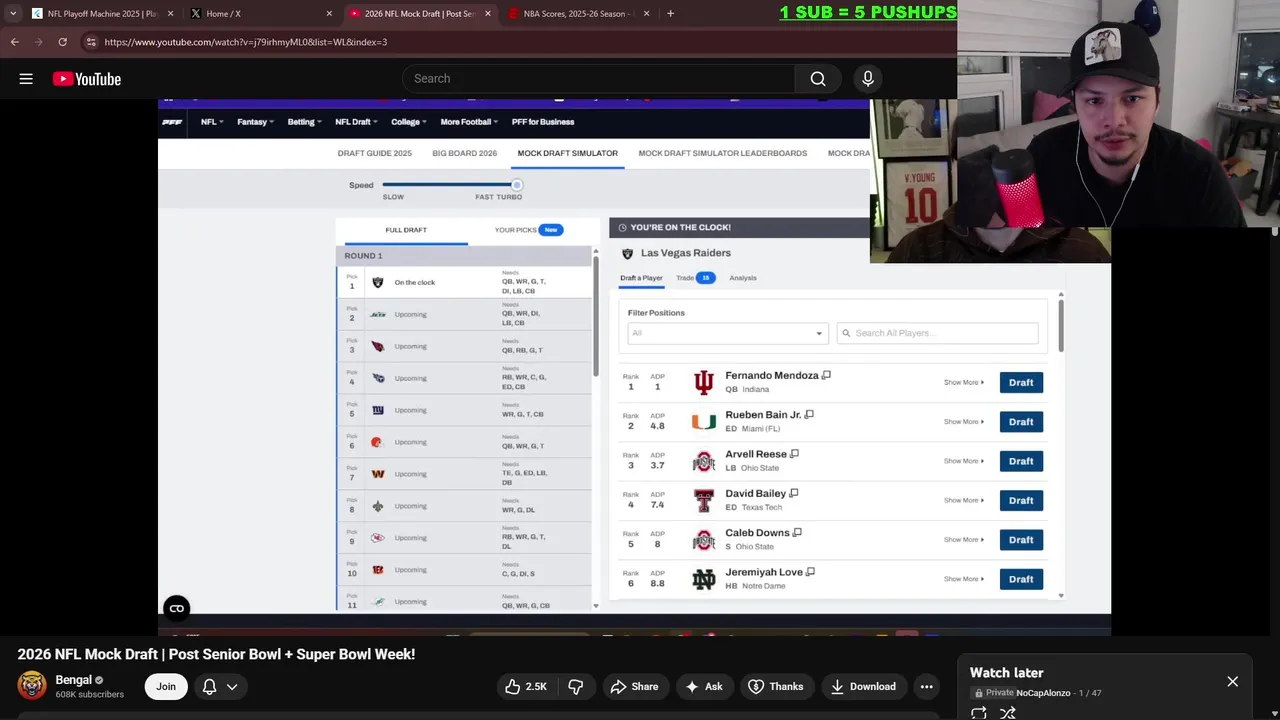Open the site info icon in the address bar

tap(91, 42)
